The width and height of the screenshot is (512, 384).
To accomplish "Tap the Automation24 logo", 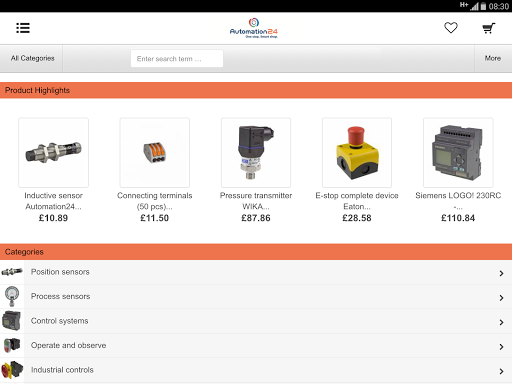I will (x=254, y=28).
